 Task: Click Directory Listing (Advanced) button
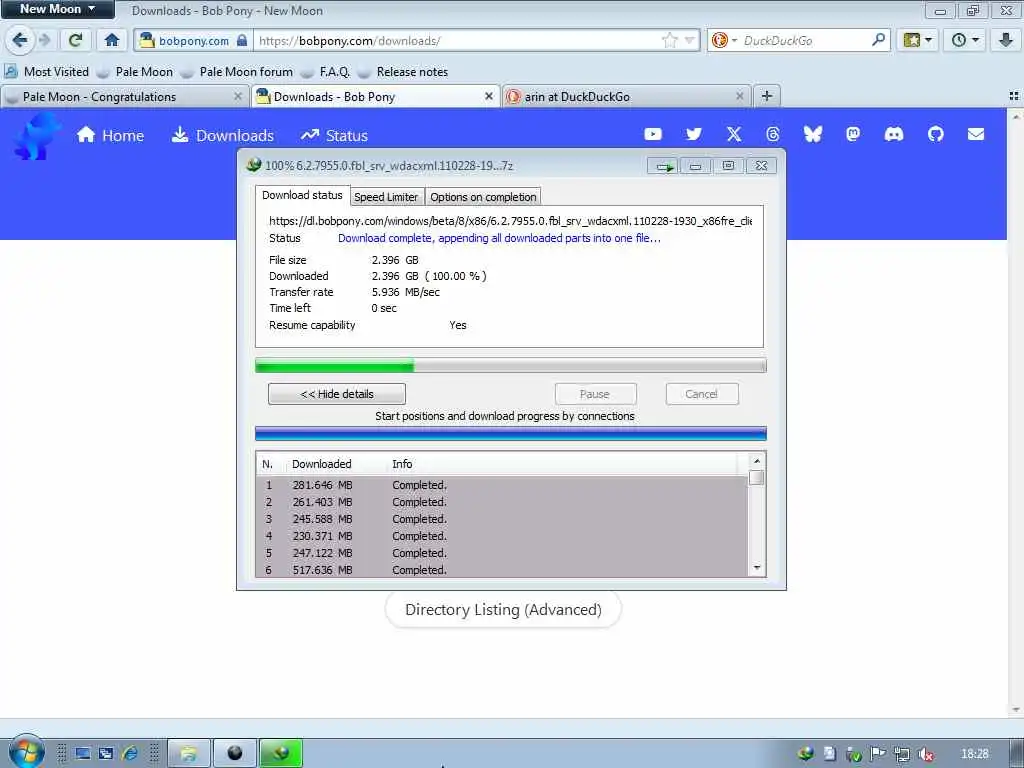click(503, 609)
